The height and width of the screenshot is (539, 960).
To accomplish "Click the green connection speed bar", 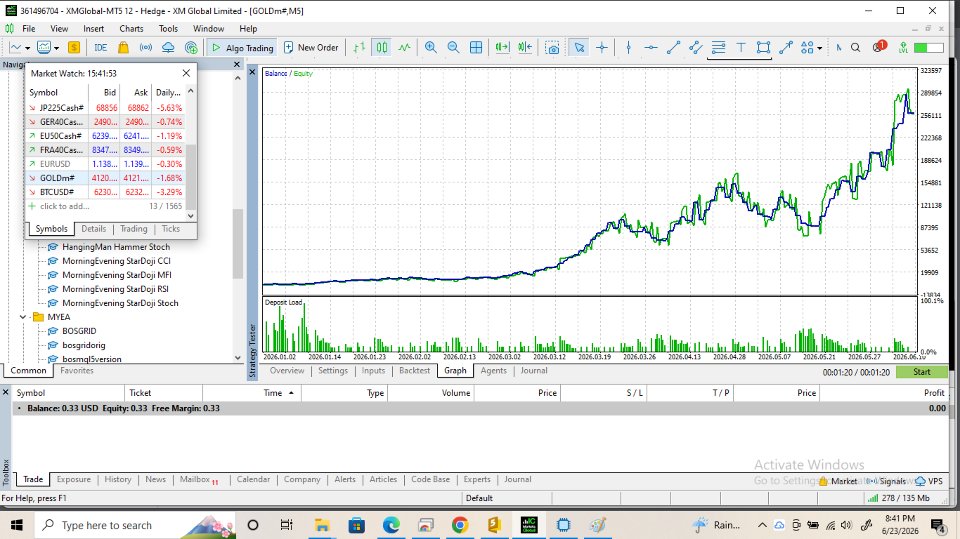I will coord(928,47).
